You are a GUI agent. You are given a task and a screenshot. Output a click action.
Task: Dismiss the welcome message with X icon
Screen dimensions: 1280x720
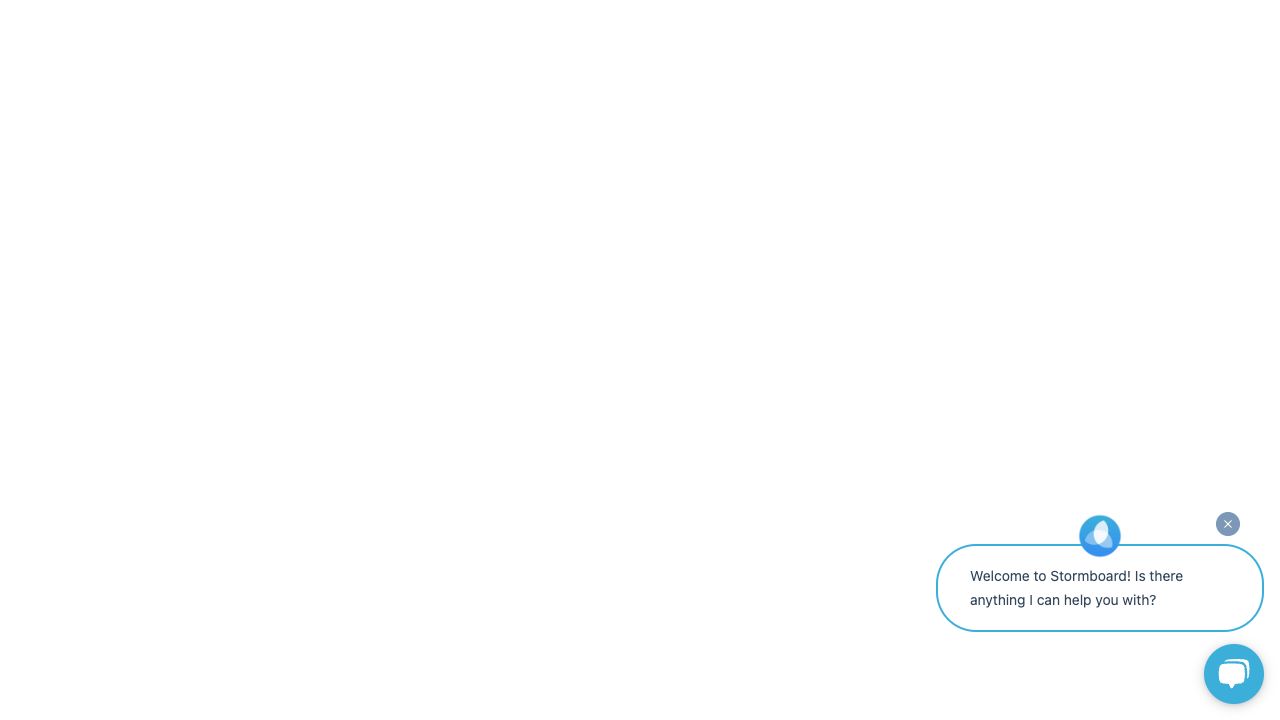pyautogui.click(x=1227, y=524)
